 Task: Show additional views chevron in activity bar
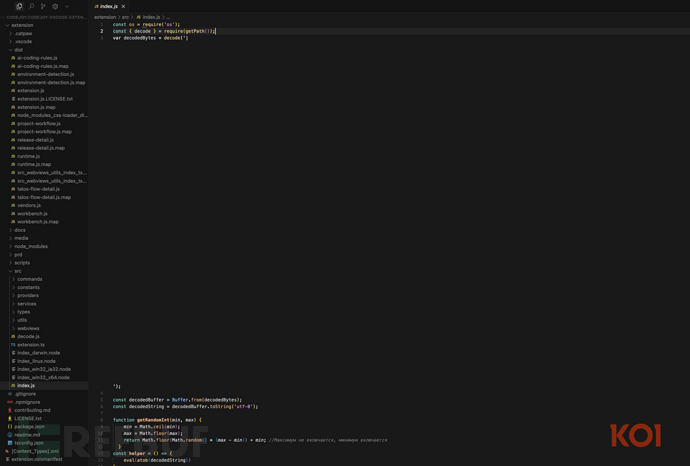[x=67, y=6]
